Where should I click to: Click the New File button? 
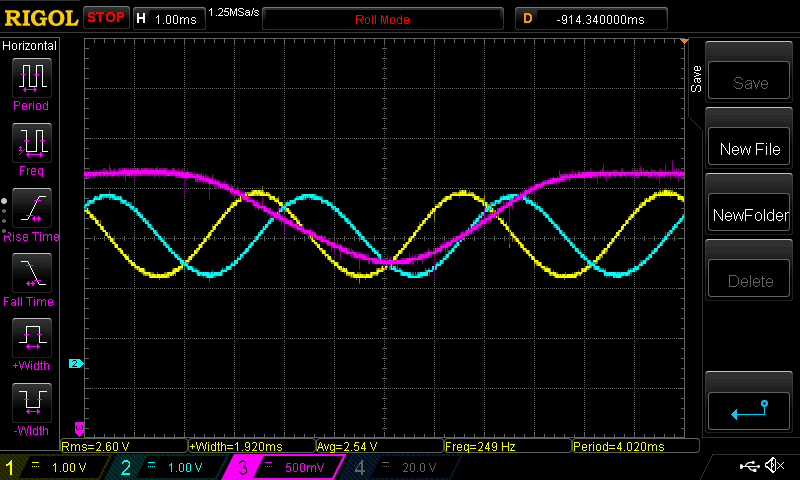coord(749,147)
